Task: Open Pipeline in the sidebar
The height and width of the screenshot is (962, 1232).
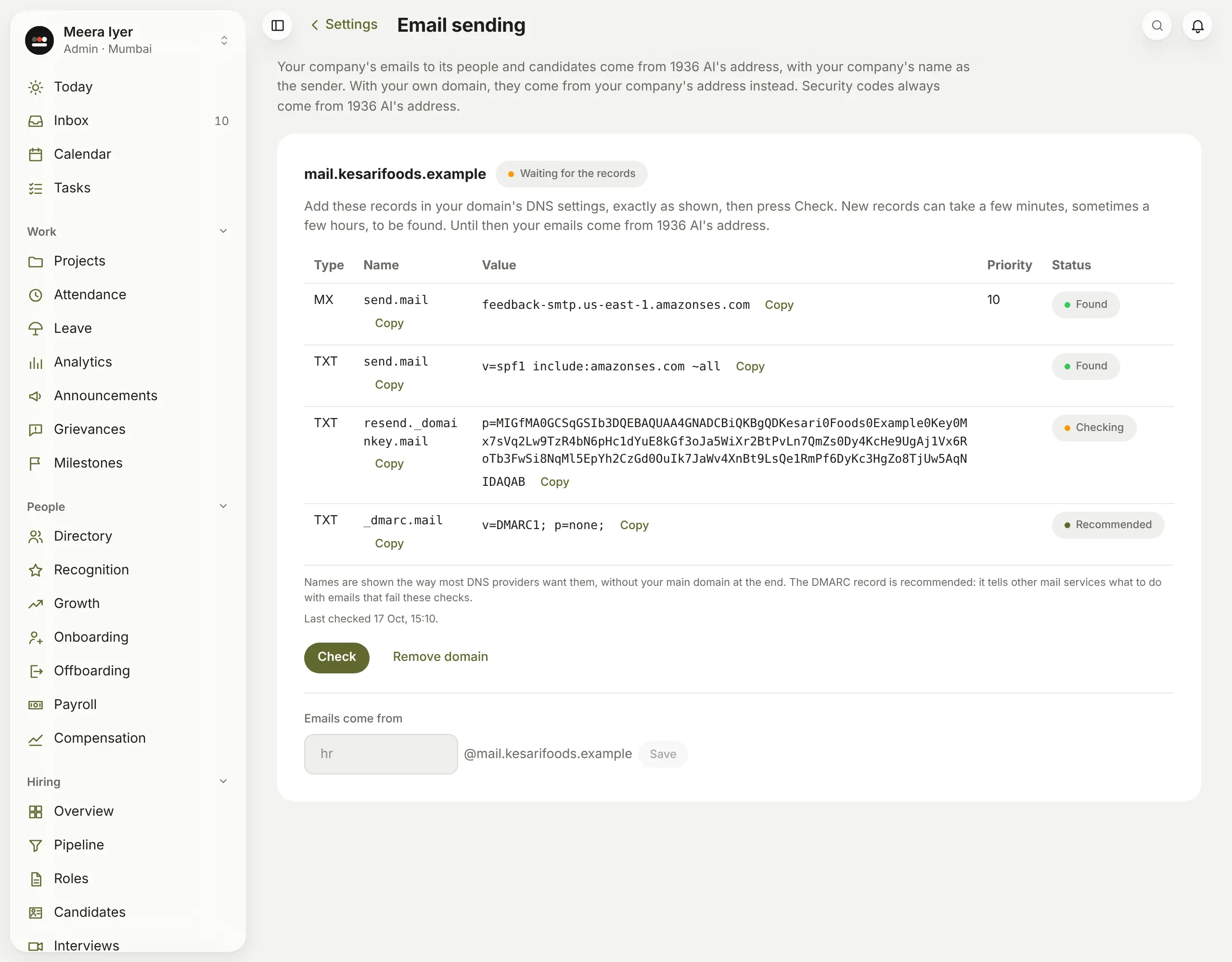Action: click(128, 845)
